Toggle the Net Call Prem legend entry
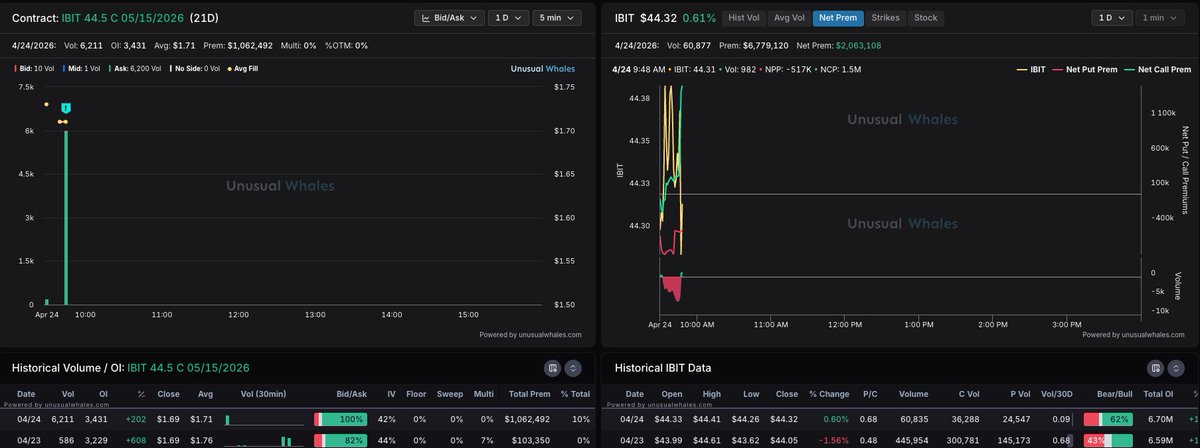This screenshot has height=448, width=1200. (1156, 69)
